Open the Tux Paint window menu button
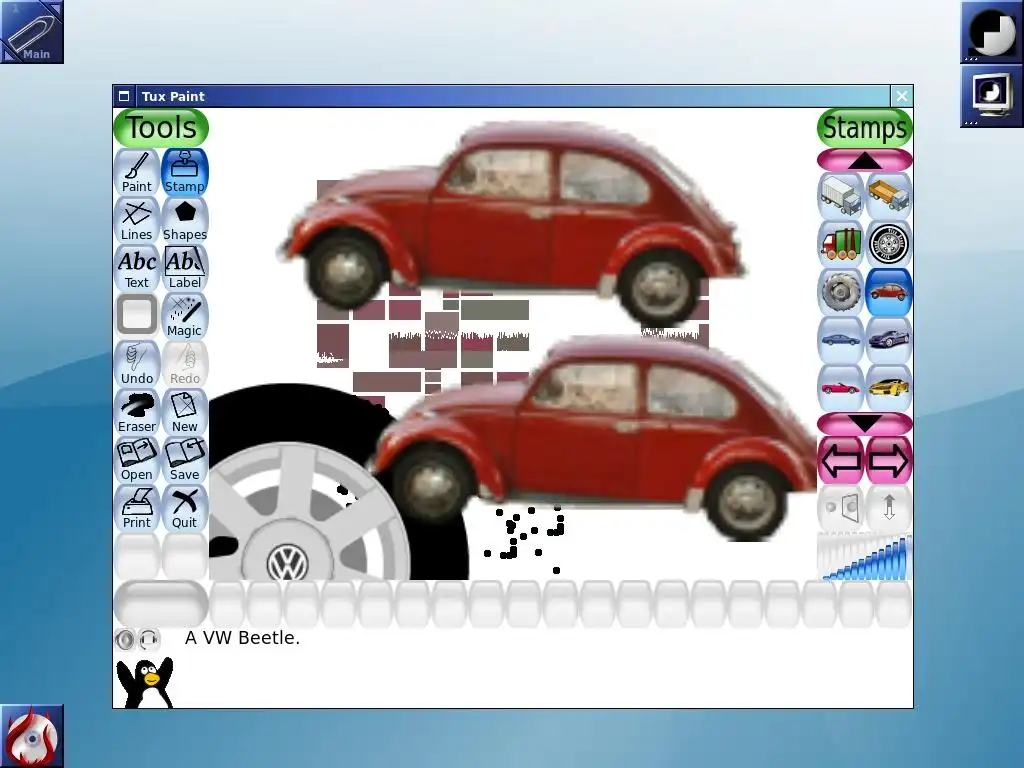1024x768 pixels. point(124,97)
